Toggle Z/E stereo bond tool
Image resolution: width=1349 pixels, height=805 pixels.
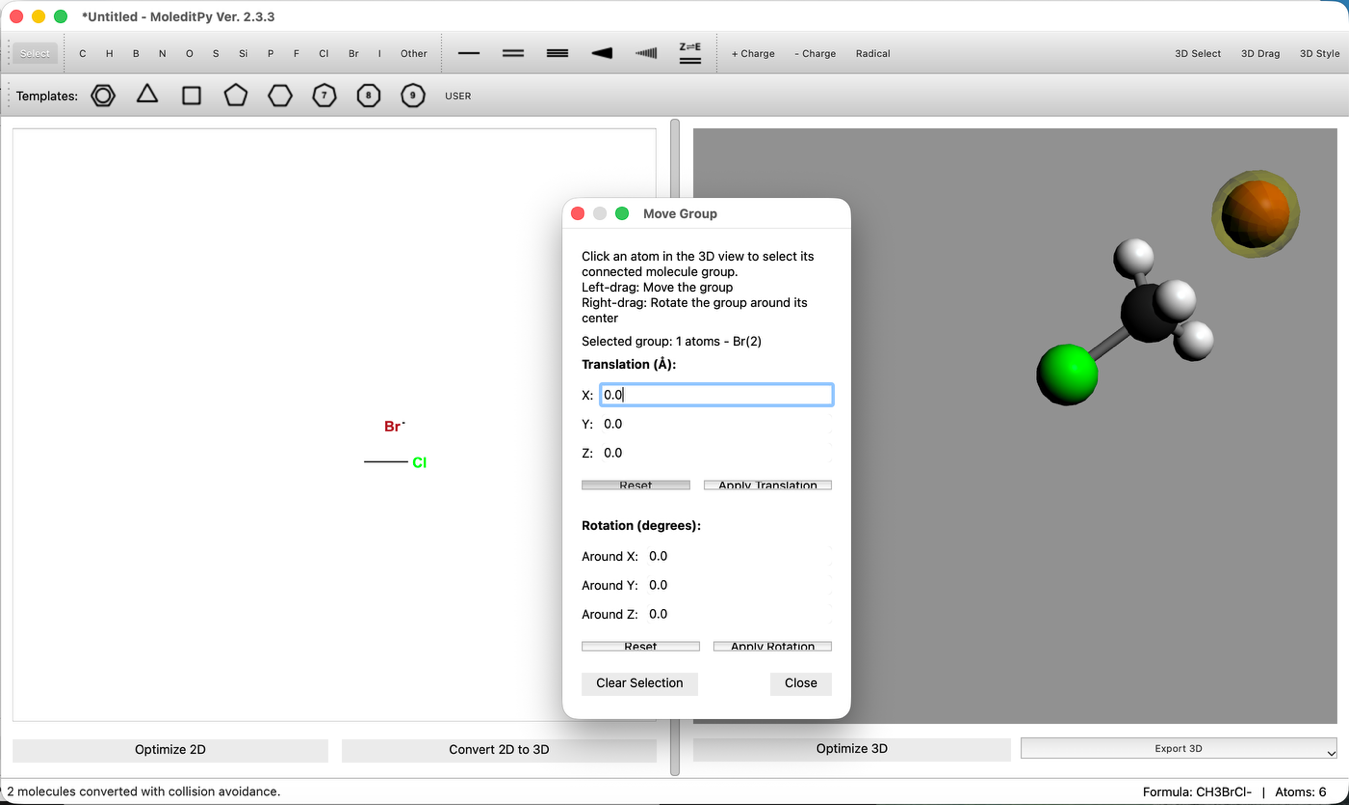pyautogui.click(x=690, y=54)
